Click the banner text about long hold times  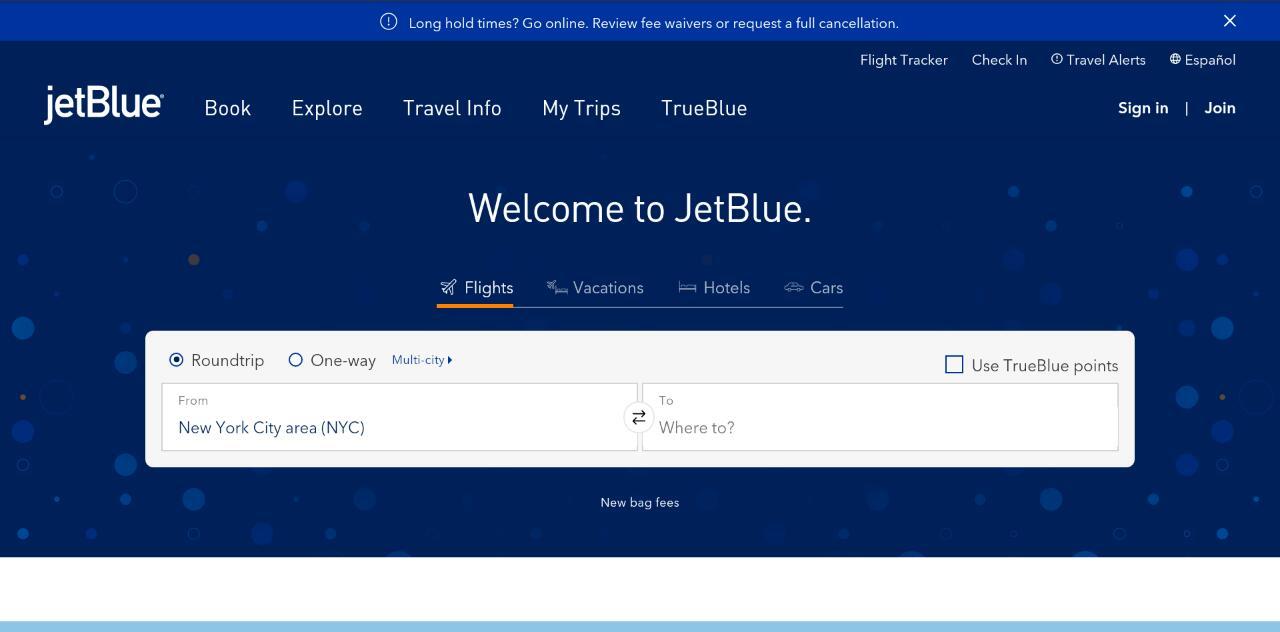(x=654, y=23)
